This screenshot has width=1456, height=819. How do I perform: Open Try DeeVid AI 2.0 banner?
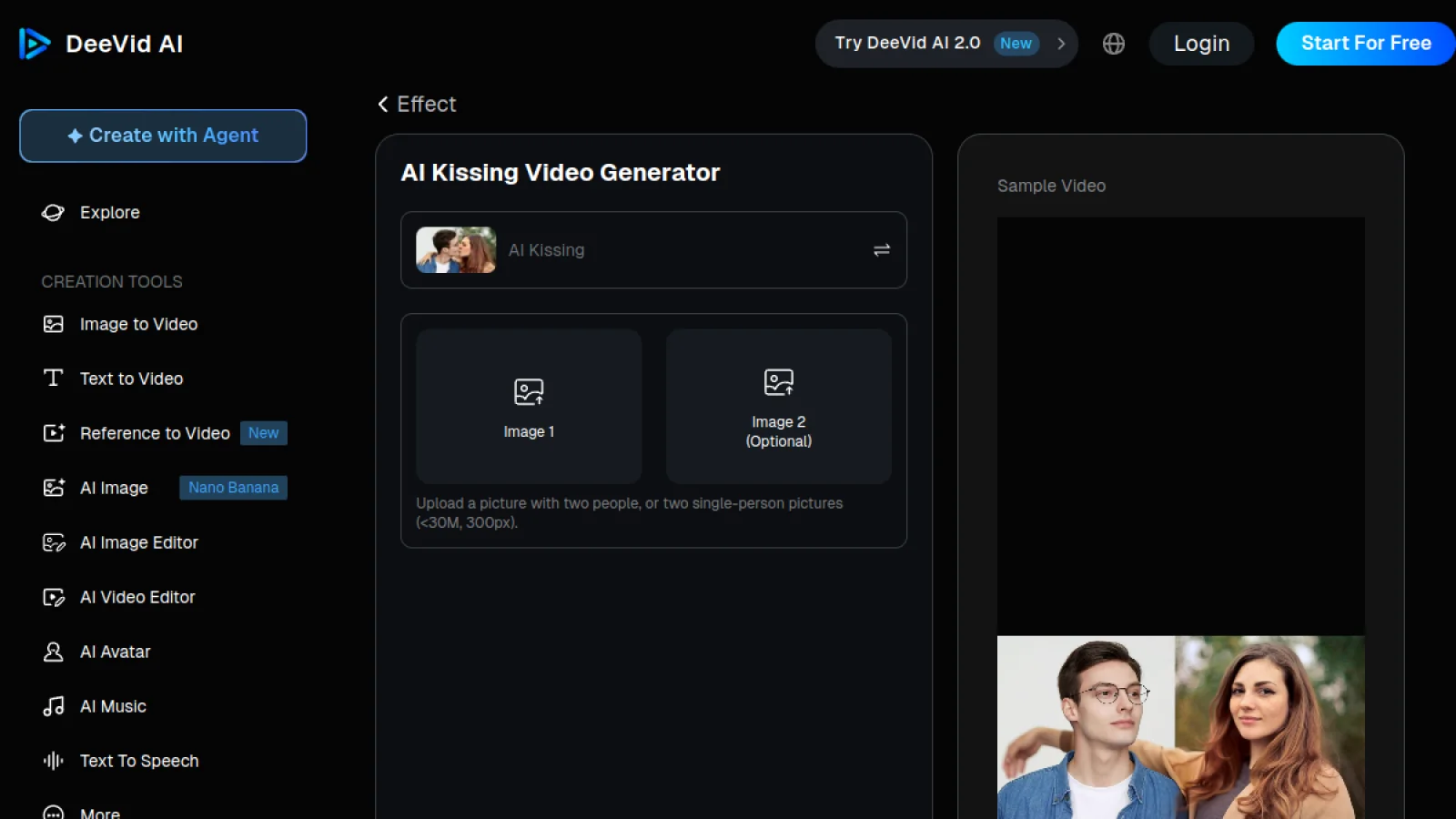[946, 44]
